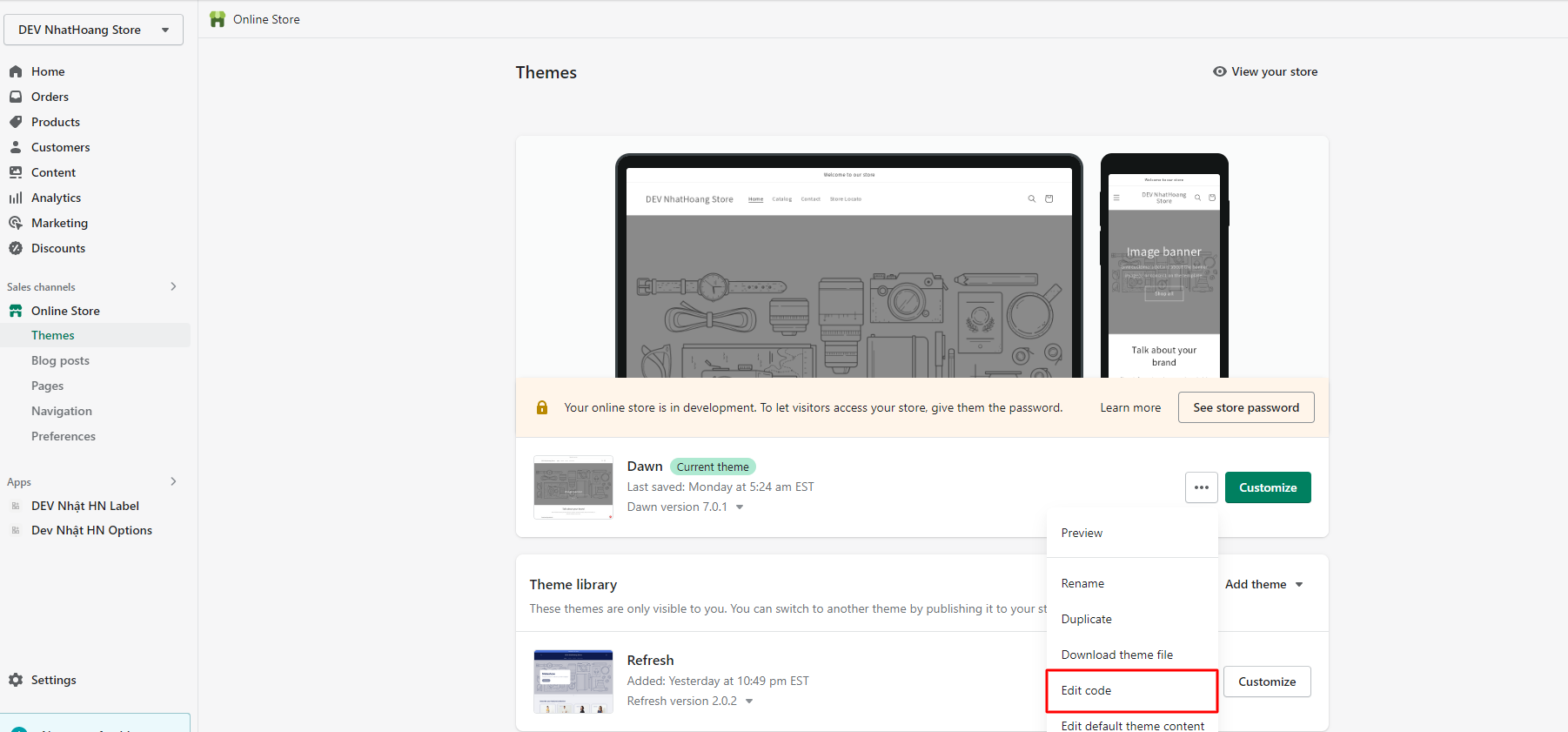
Task: Open the Learn more link
Action: 1130,407
